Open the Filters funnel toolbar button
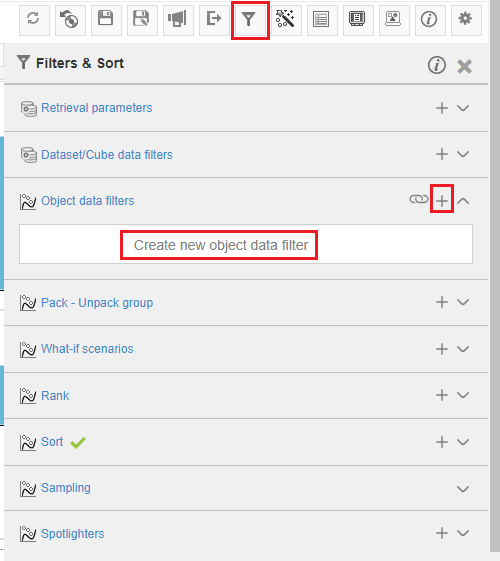The width and height of the screenshot is (500, 561). (250, 20)
